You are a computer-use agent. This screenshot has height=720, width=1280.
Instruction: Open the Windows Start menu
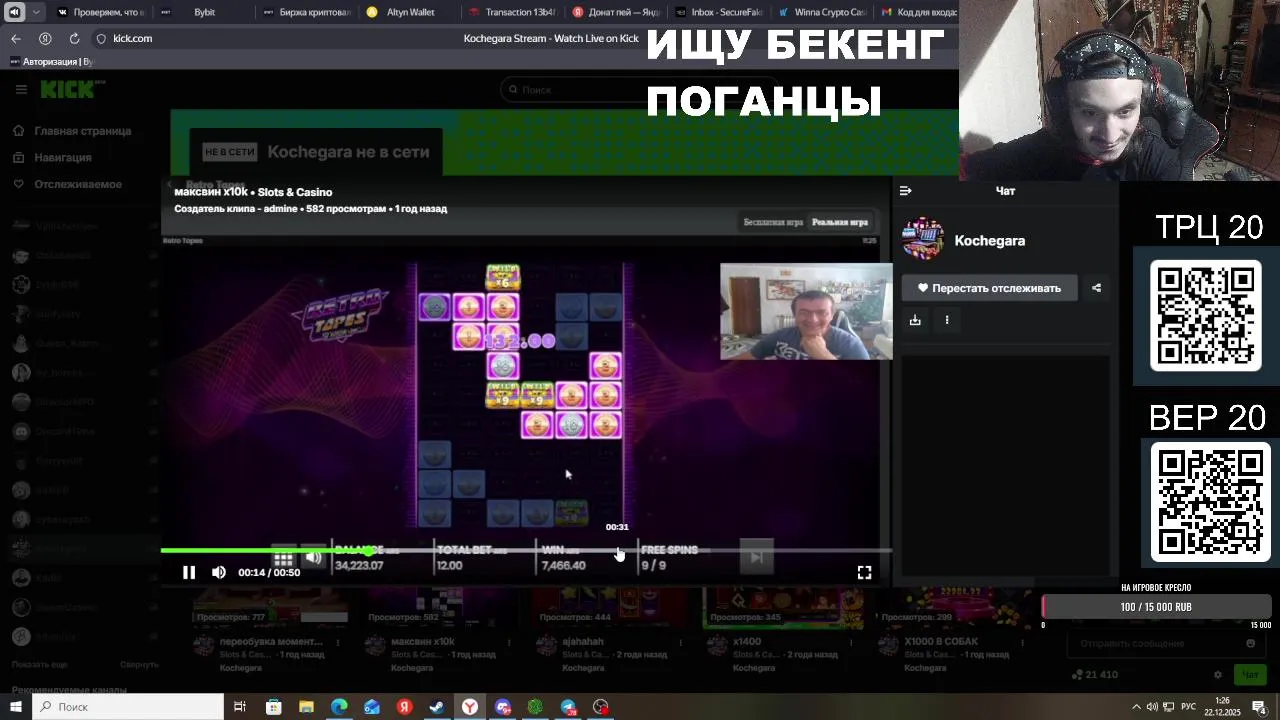(x=15, y=707)
